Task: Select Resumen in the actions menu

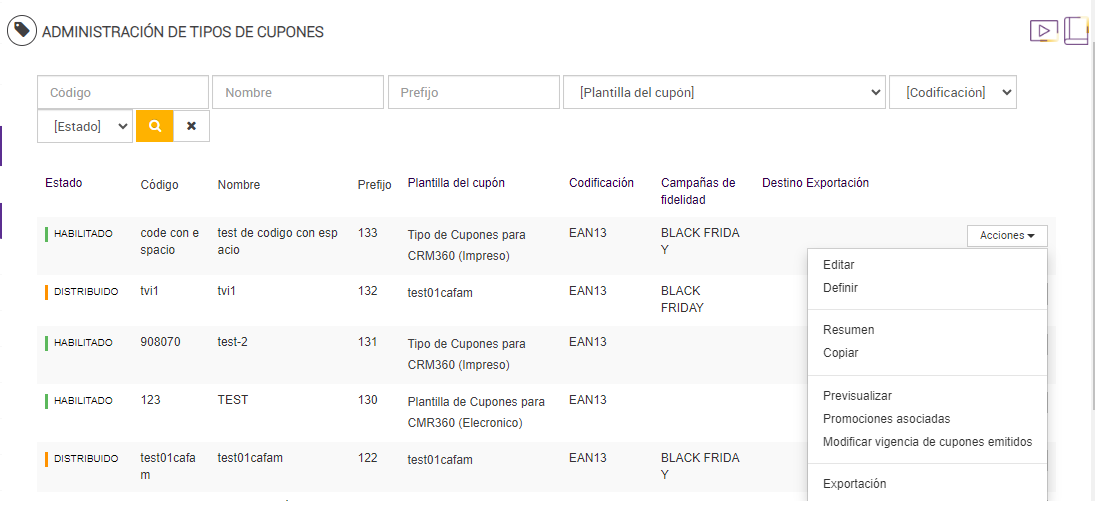Action: (x=848, y=330)
